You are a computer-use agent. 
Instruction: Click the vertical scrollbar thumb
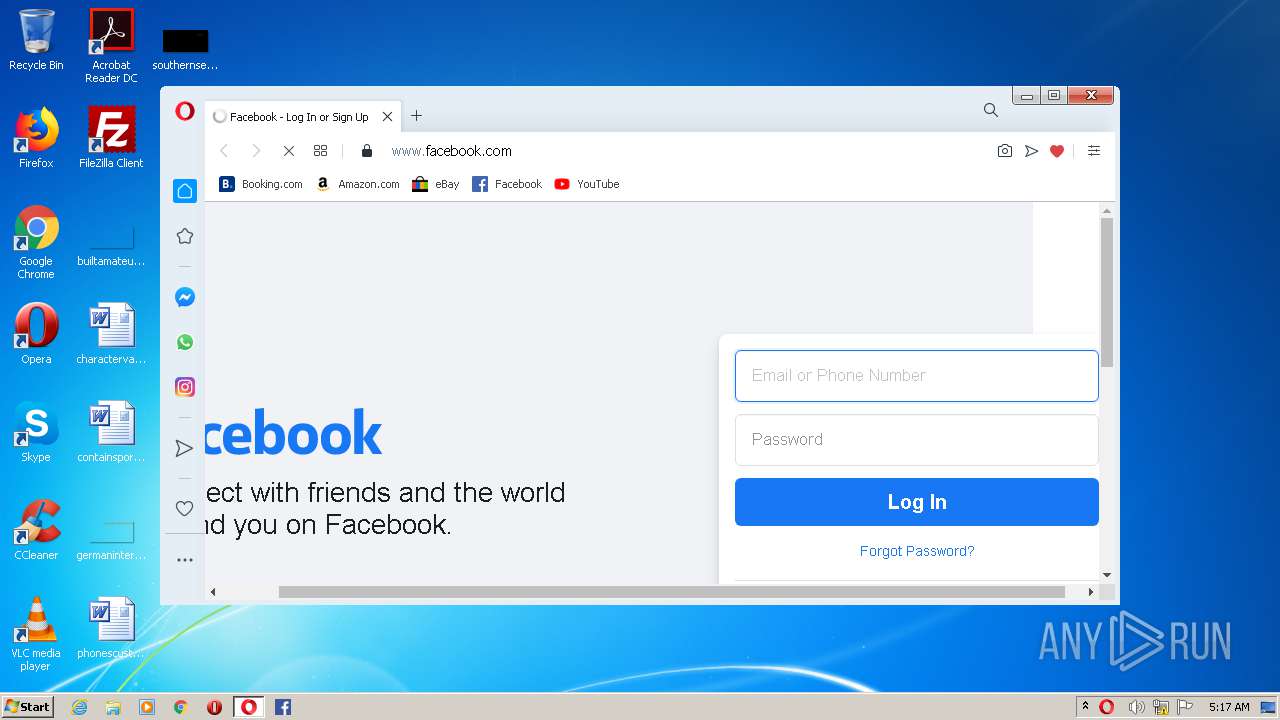1107,293
